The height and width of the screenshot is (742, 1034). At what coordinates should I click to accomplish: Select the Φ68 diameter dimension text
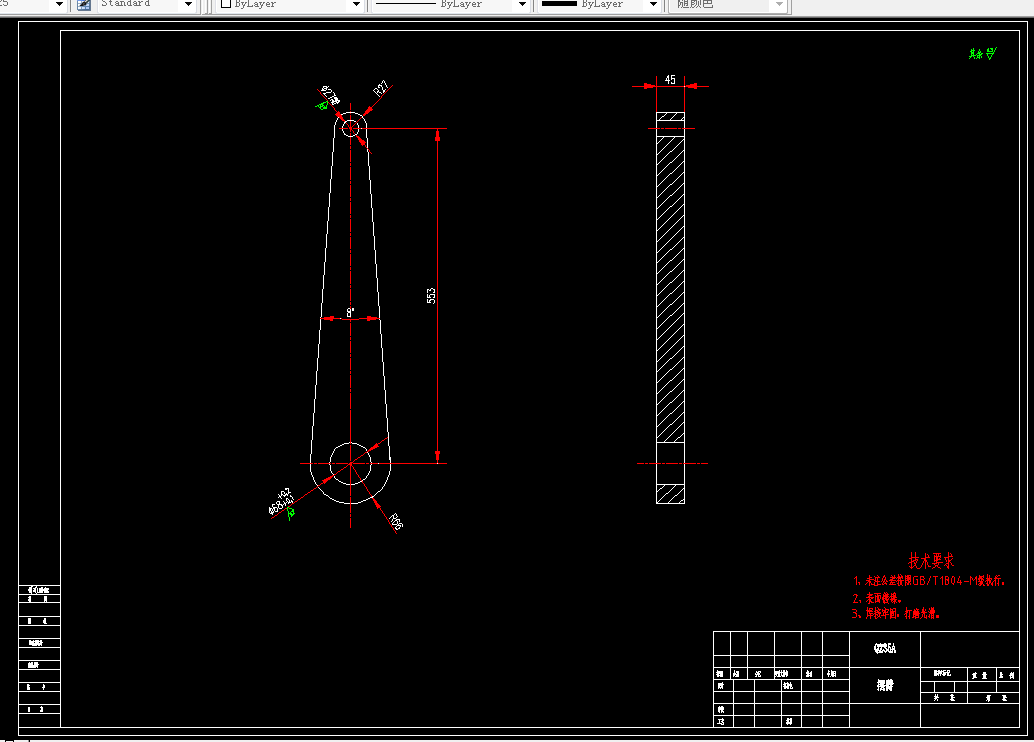[280, 502]
